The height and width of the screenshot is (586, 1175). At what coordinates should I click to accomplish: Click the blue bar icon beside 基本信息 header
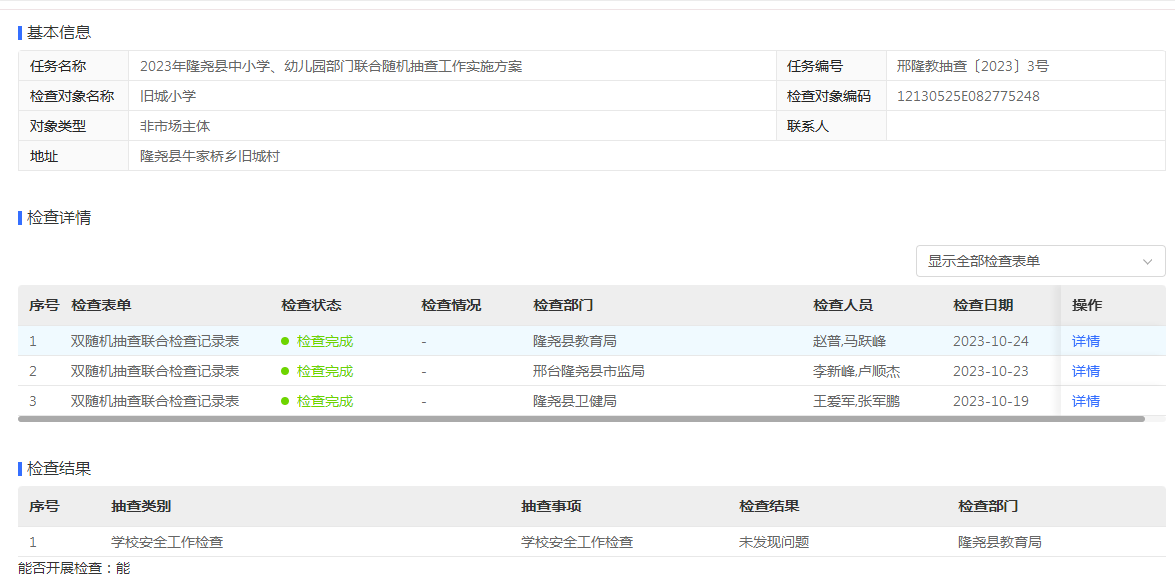(21, 30)
